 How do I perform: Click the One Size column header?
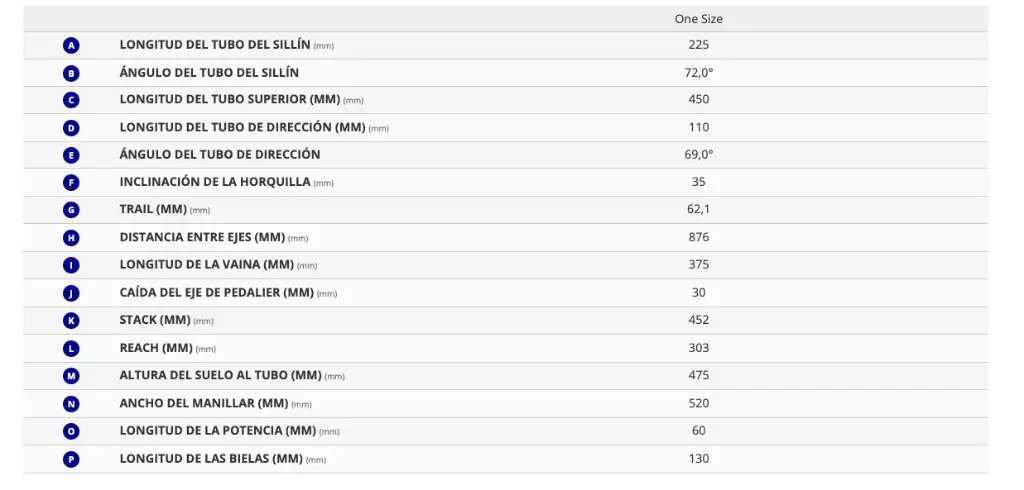[x=699, y=19]
